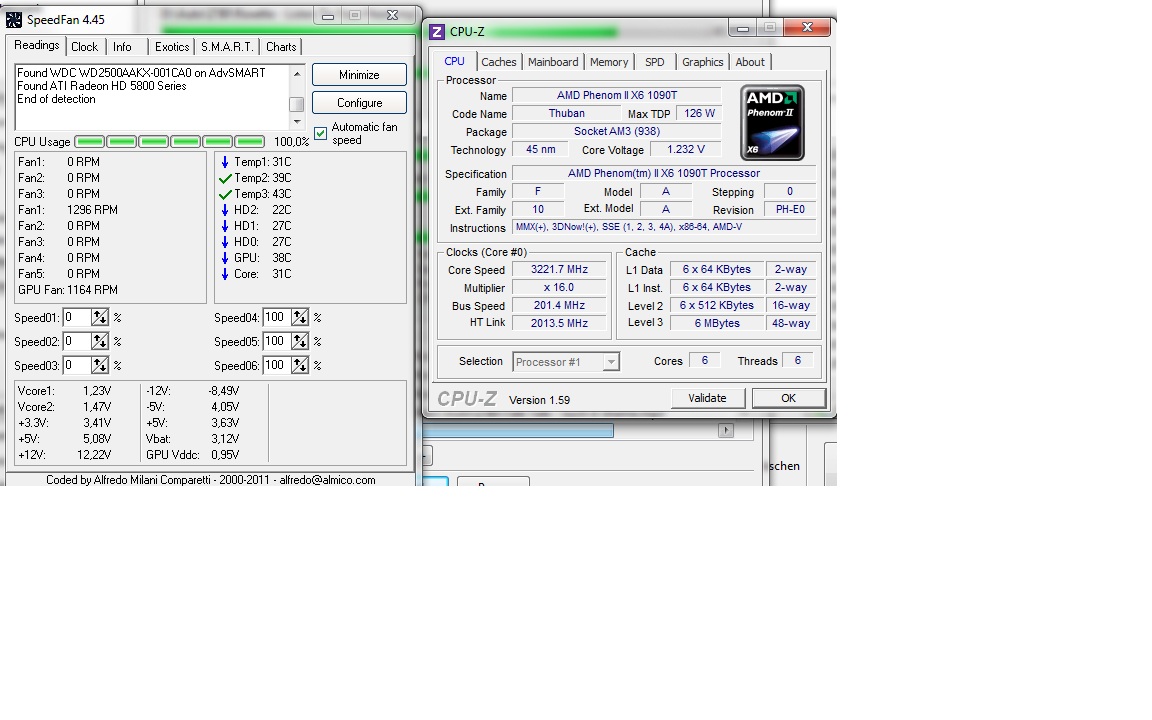1152x720 pixels.
Task: Click the Speed03 percentage input field
Action: click(x=76, y=365)
